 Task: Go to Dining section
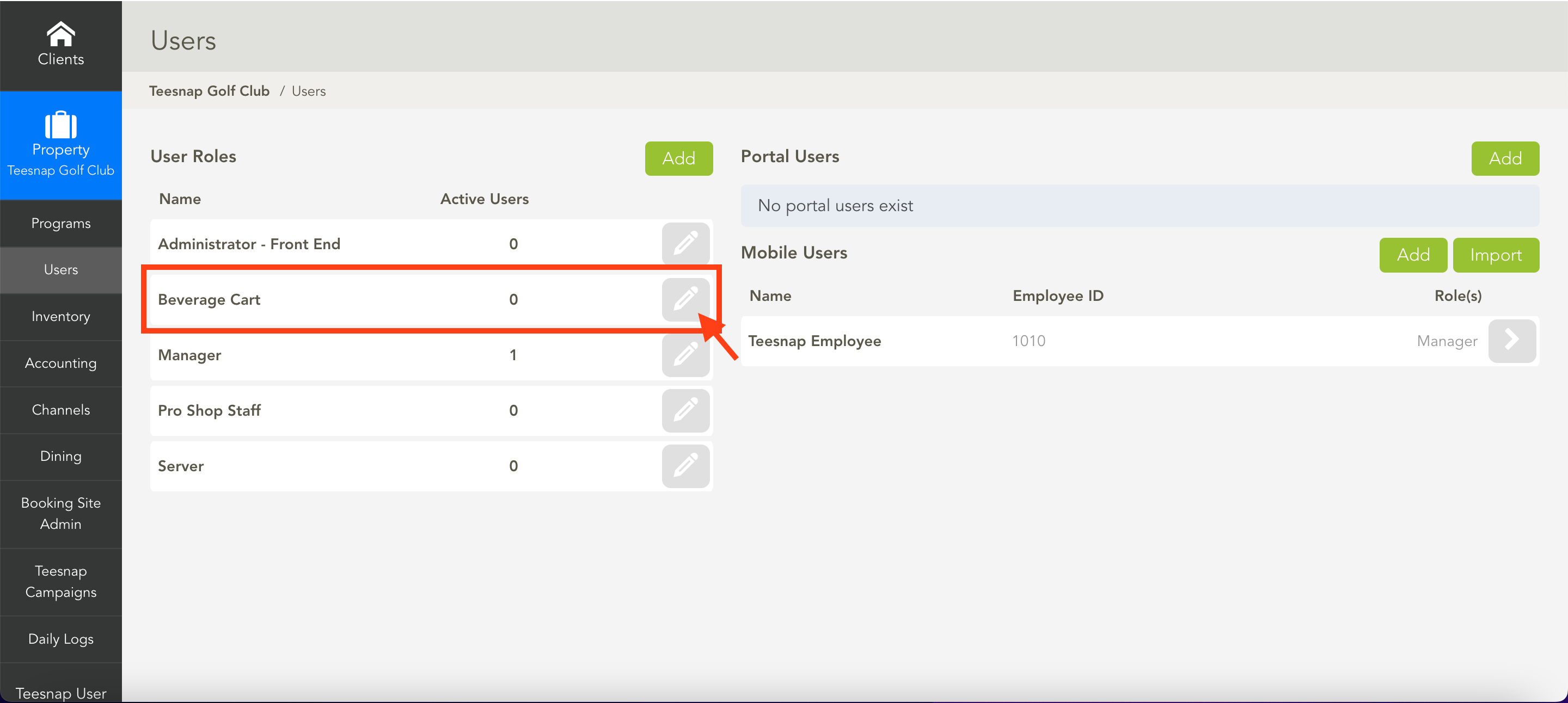tap(61, 456)
